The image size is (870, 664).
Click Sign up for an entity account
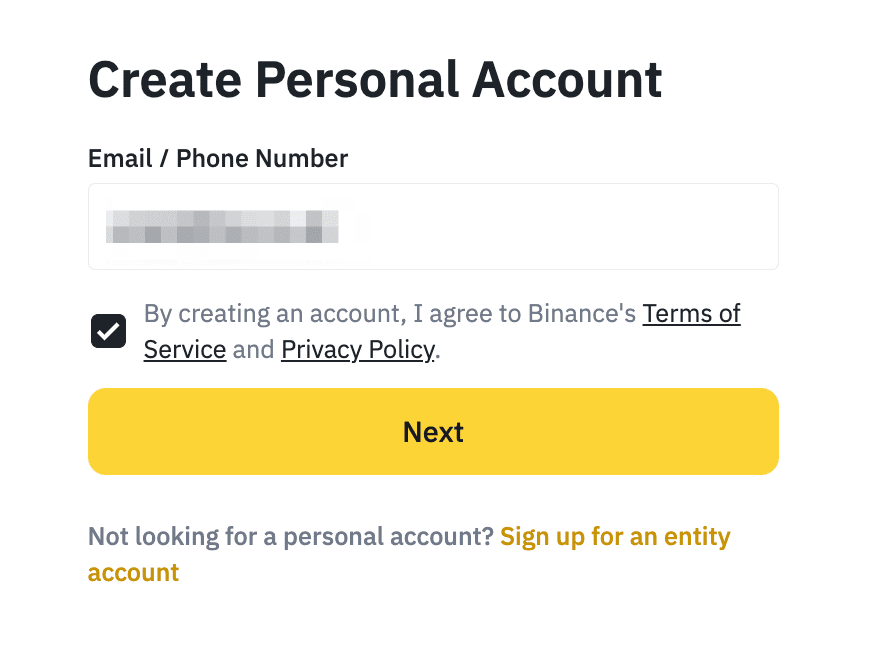click(614, 536)
